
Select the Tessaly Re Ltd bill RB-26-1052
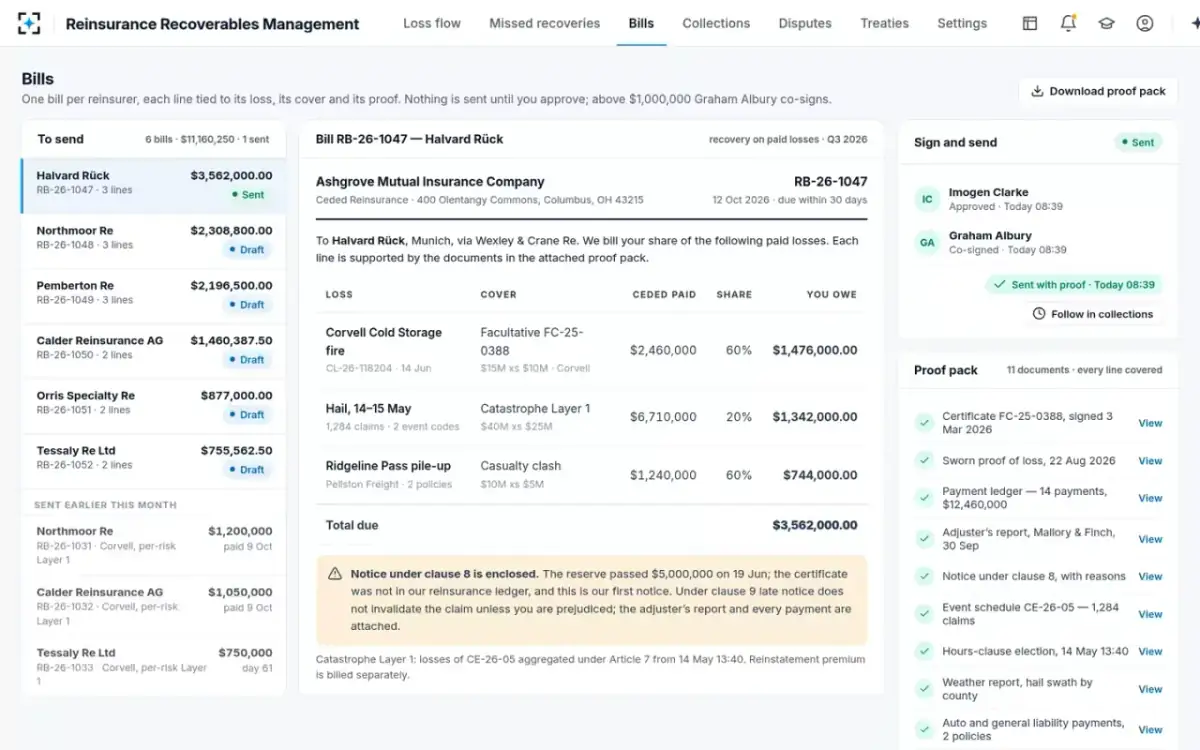click(154, 461)
